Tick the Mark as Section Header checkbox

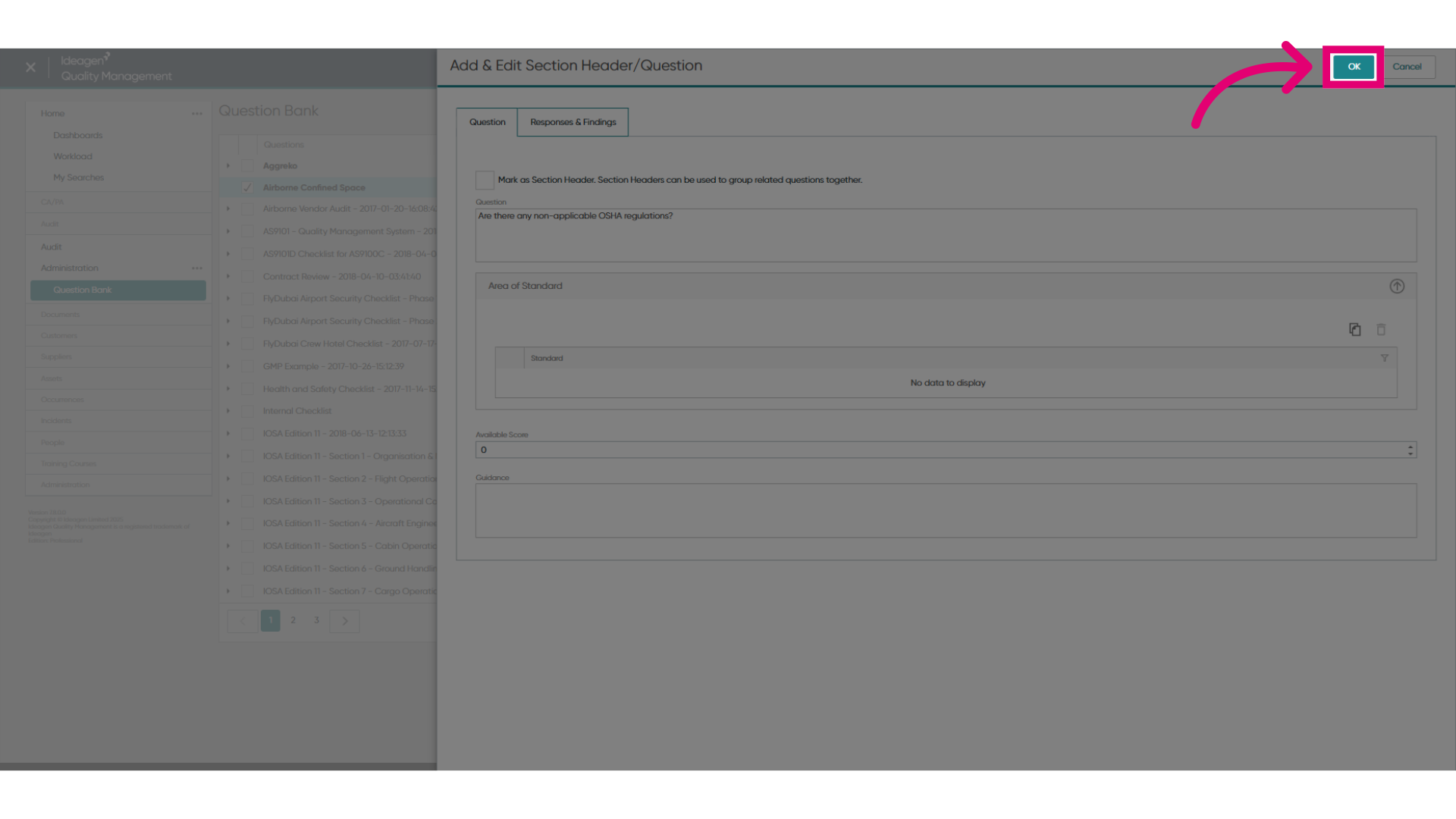pos(485,180)
